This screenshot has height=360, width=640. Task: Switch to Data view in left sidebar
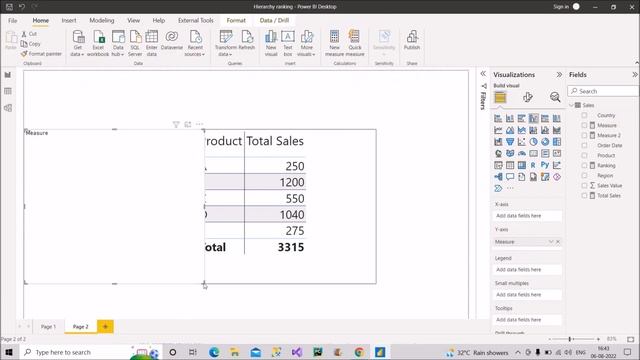8,91
